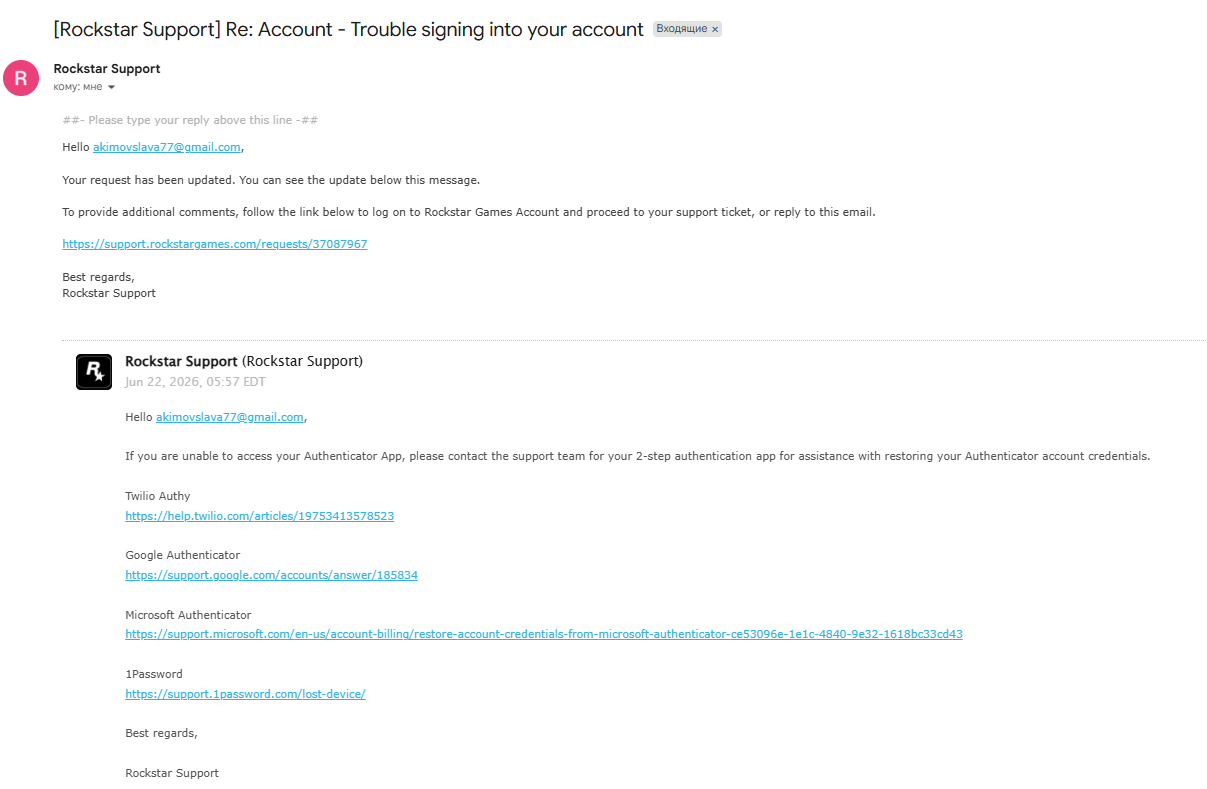
Task: Remove the Входящие label with its x
Action: (715, 30)
